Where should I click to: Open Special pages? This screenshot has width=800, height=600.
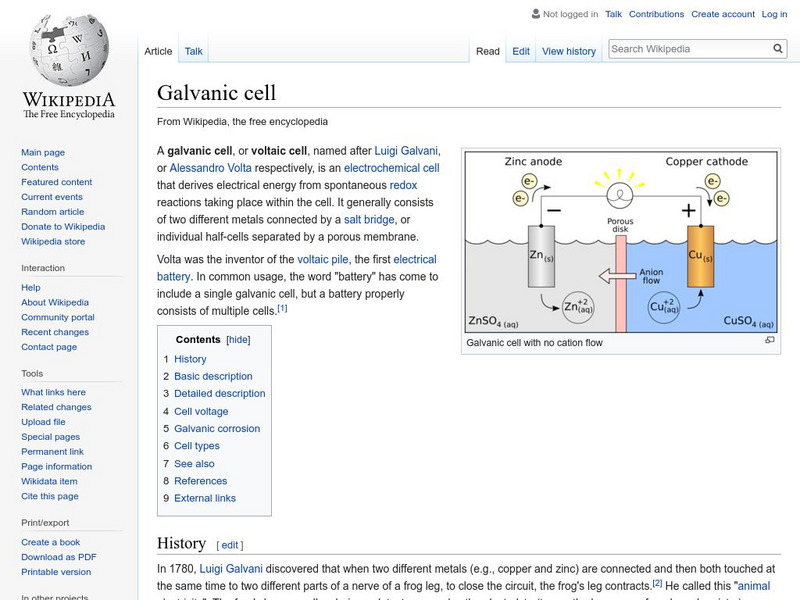[51, 436]
